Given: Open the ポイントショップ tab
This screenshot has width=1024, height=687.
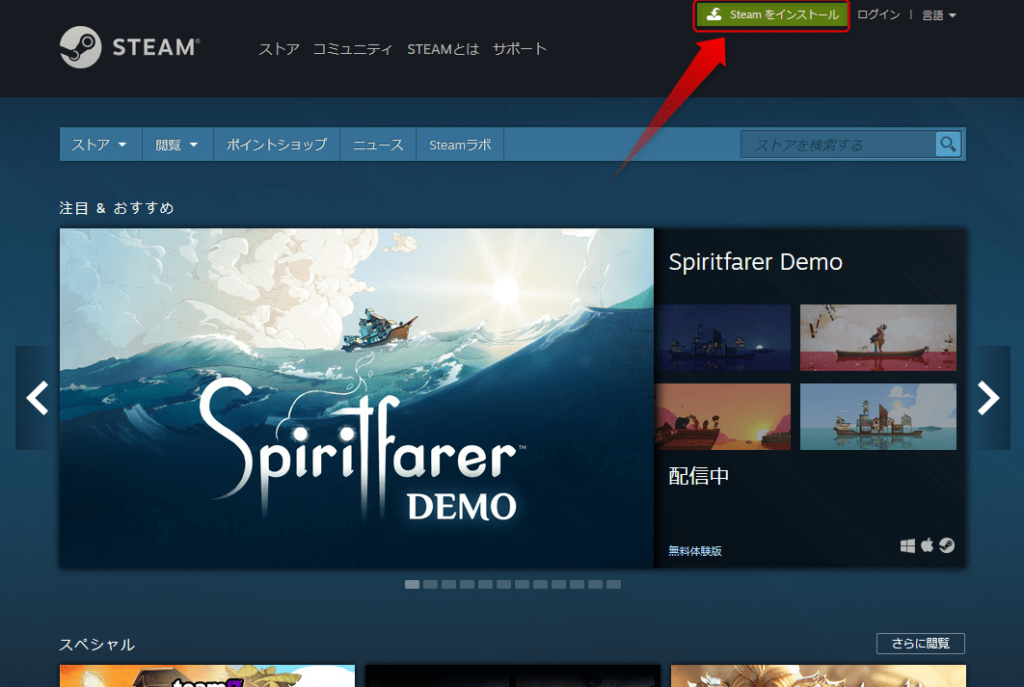Looking at the screenshot, I should tap(276, 144).
